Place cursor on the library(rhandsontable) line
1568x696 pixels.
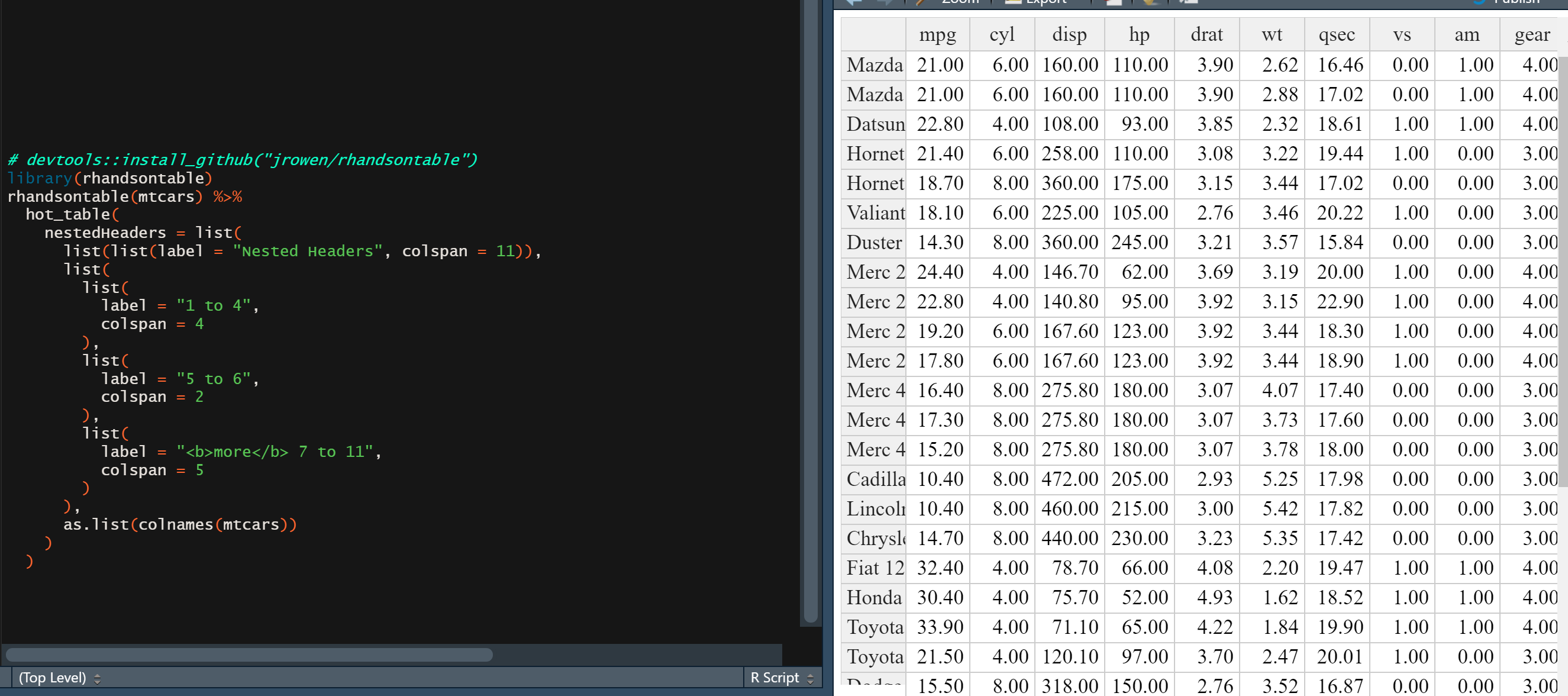pyautogui.click(x=109, y=178)
